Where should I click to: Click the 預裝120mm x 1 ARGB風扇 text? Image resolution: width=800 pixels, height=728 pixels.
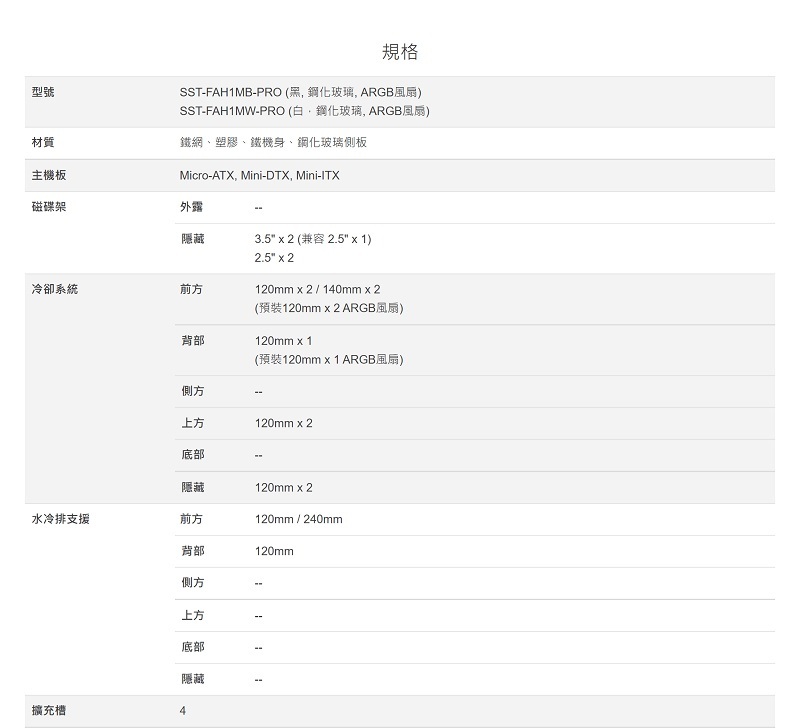coord(329,359)
